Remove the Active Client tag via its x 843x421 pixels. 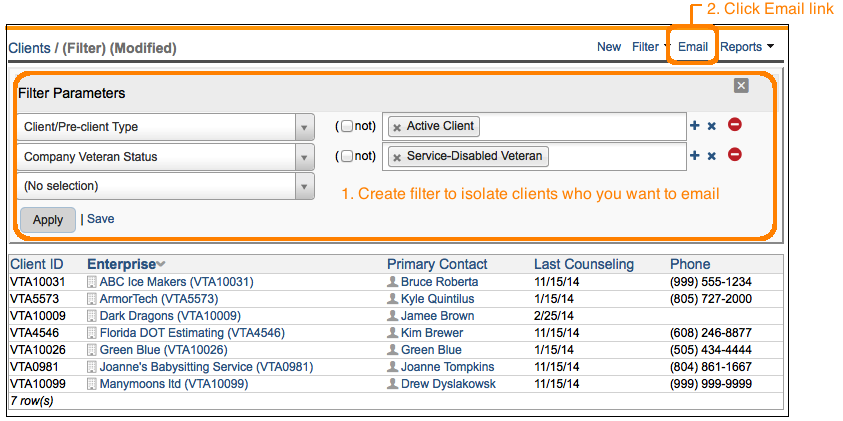coord(397,127)
